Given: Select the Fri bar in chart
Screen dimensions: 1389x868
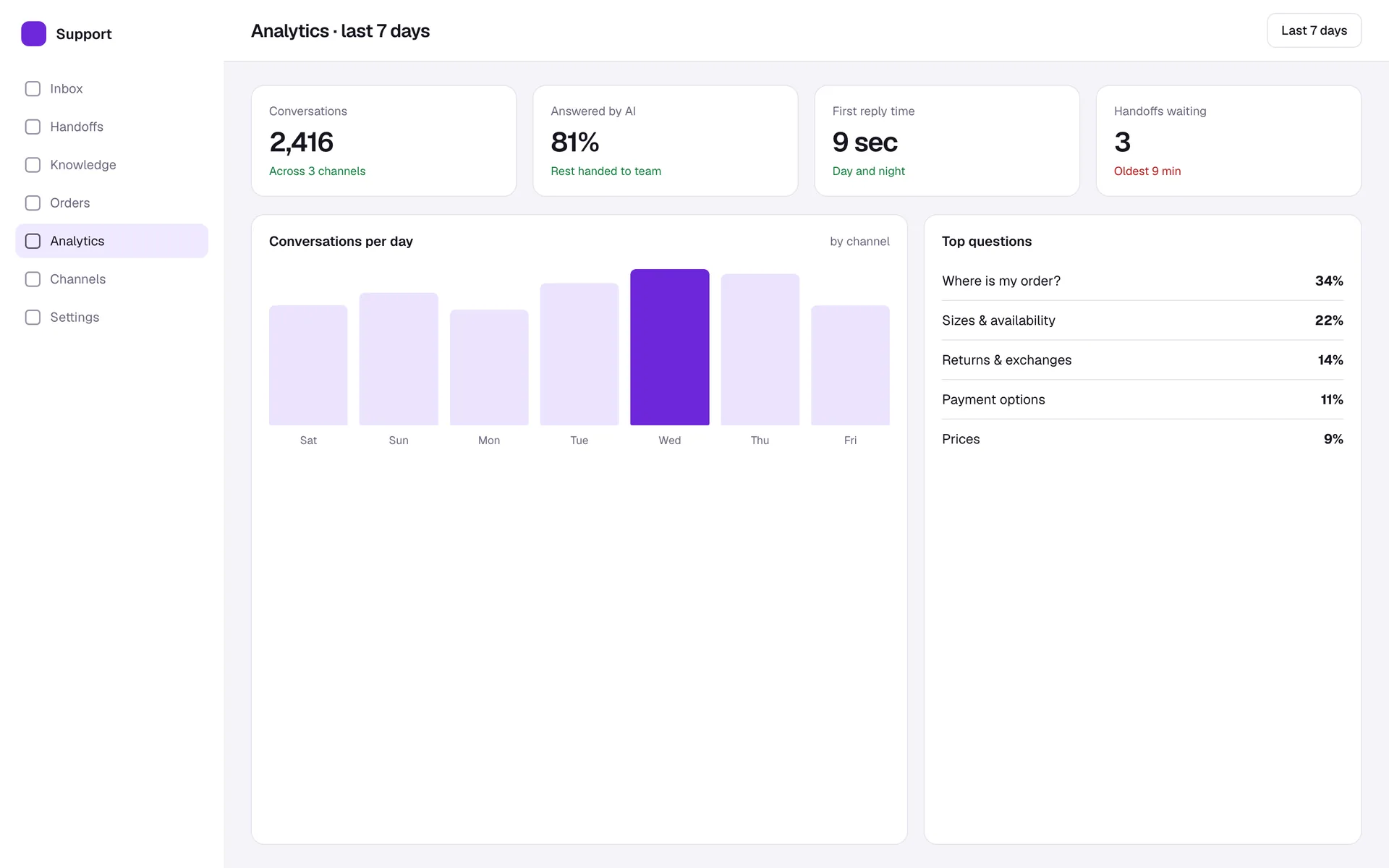Looking at the screenshot, I should (x=850, y=365).
